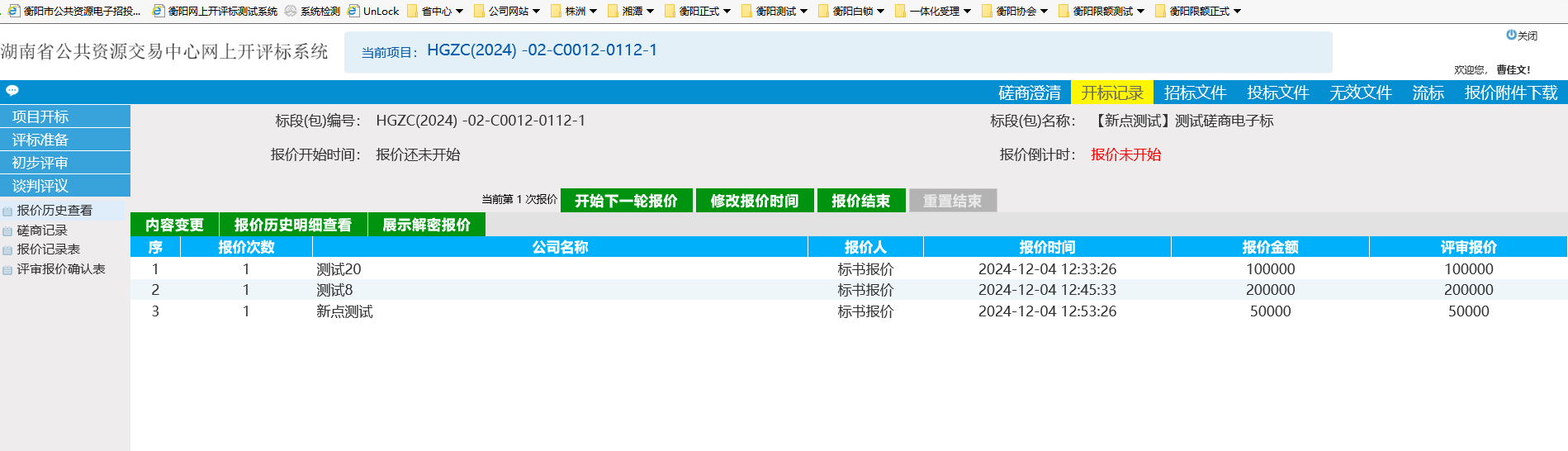Image resolution: width=1568 pixels, height=451 pixels.
Task: Select 评审报价确认表 in the sidebar
Action: [x=61, y=269]
